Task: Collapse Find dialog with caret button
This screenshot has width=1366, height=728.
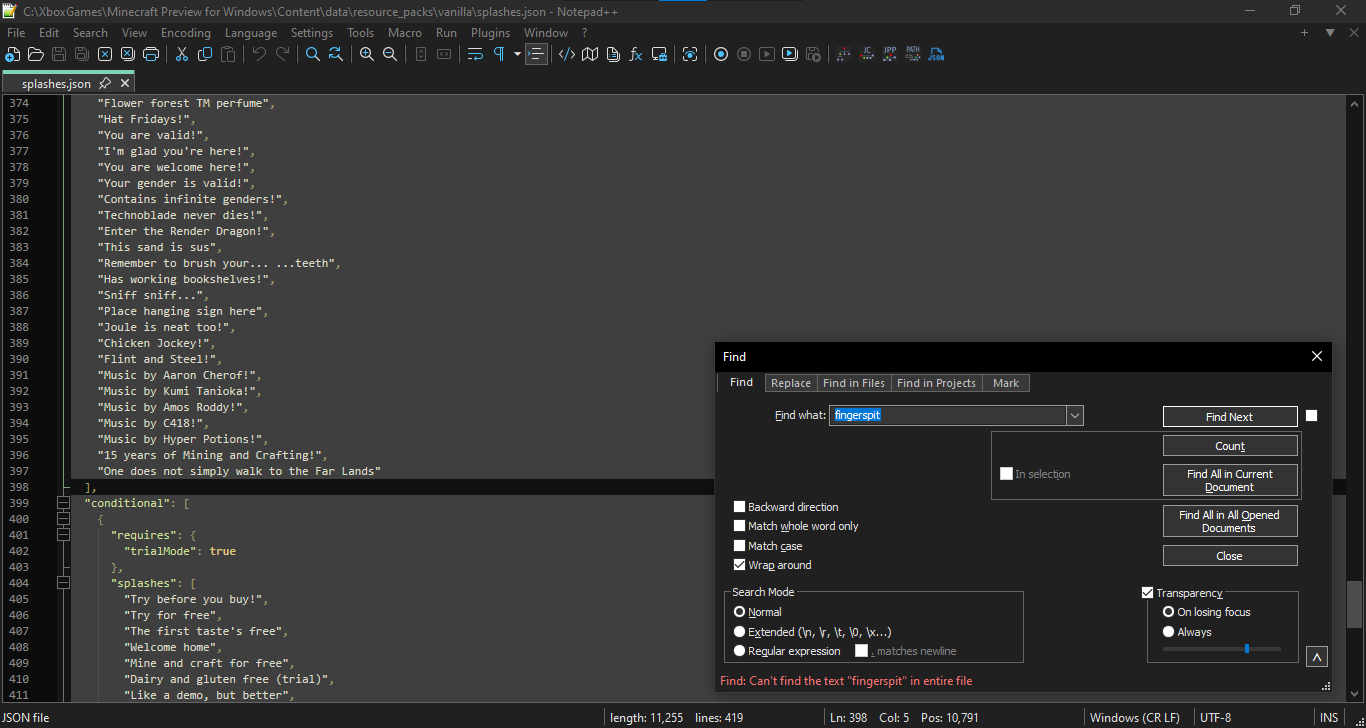Action: (1317, 657)
